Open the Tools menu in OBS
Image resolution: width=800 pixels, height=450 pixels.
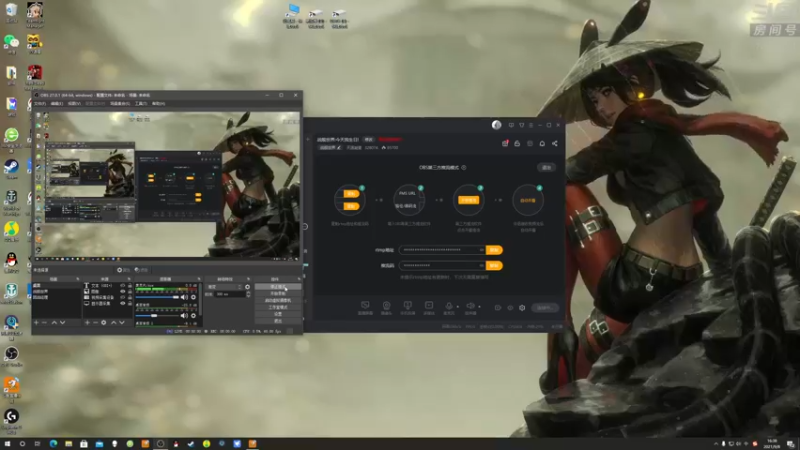point(141,104)
